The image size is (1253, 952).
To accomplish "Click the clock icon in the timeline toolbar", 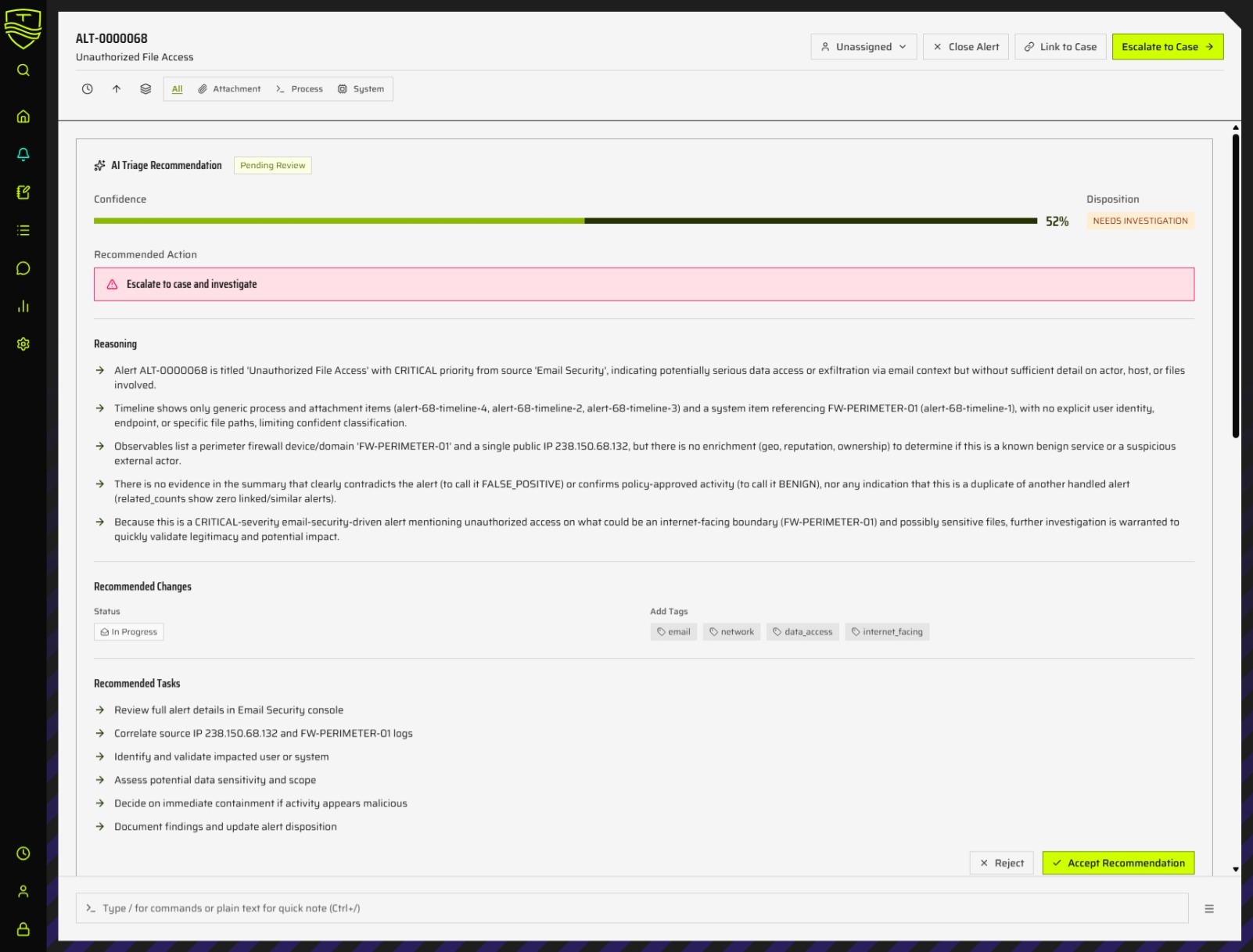I will tap(88, 89).
